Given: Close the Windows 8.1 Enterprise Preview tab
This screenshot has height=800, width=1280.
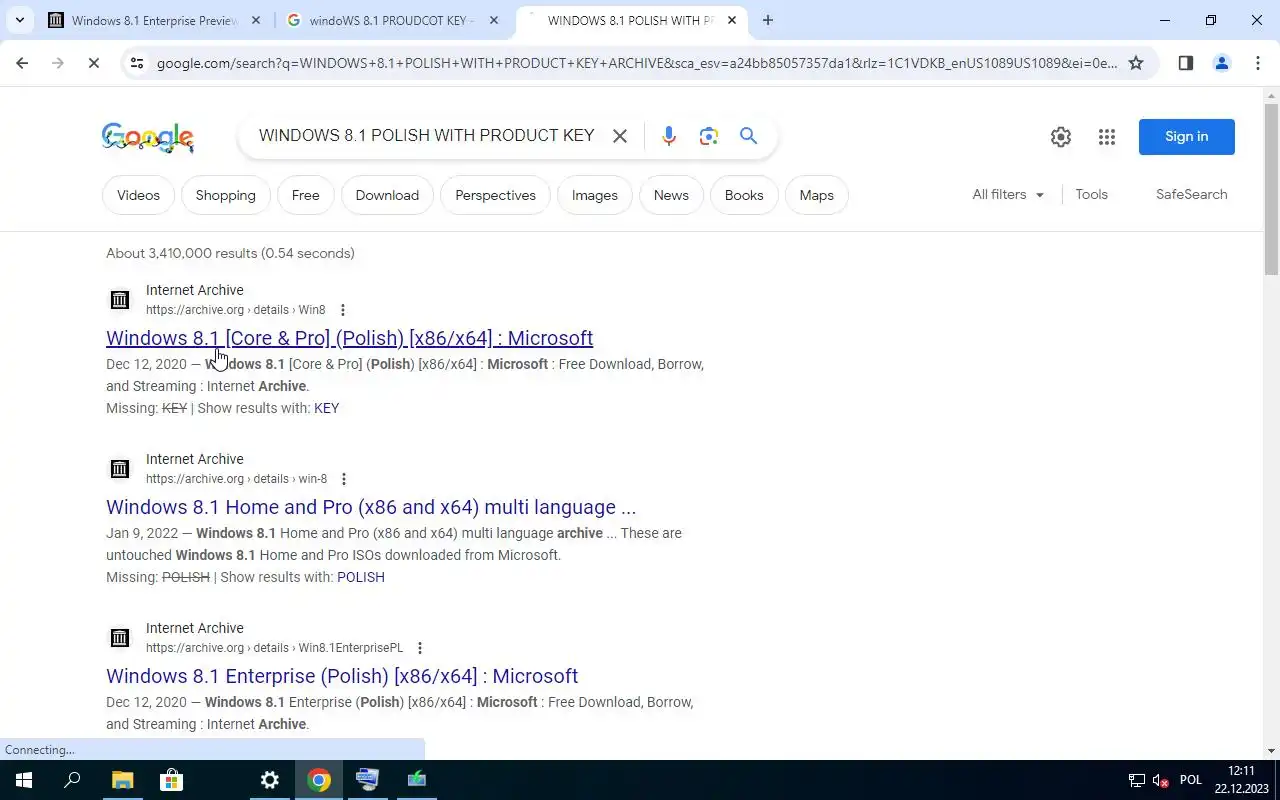Looking at the screenshot, I should point(256,20).
